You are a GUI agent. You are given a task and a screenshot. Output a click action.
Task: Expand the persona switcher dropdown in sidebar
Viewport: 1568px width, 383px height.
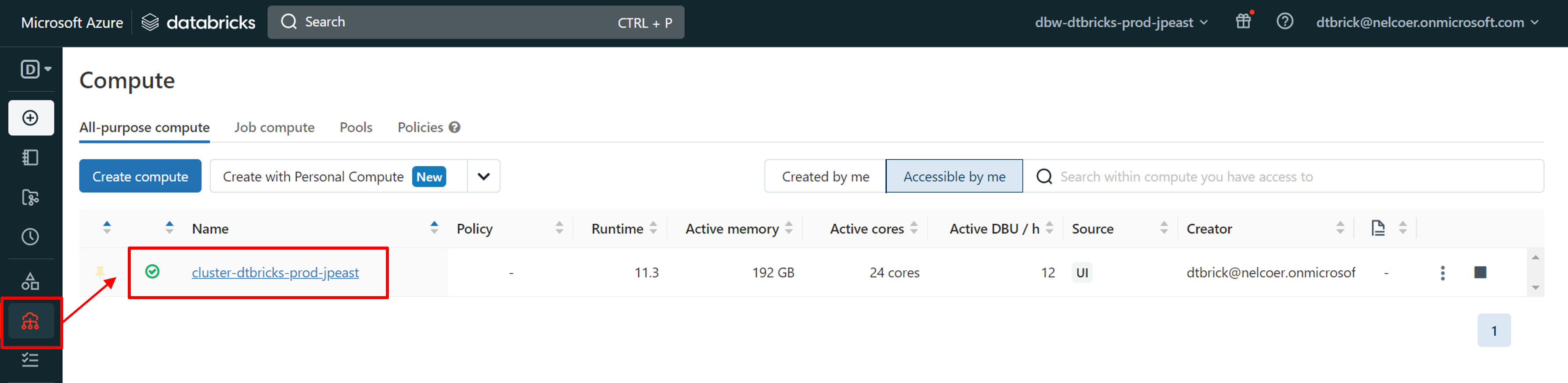pos(36,69)
